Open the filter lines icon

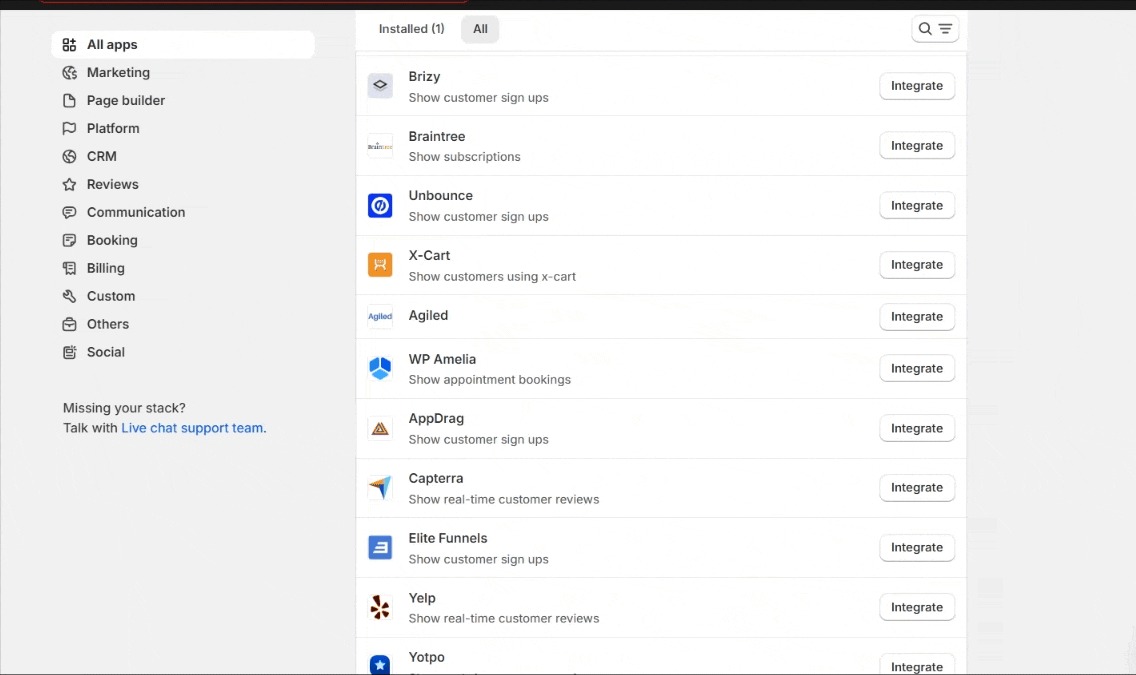pos(945,29)
